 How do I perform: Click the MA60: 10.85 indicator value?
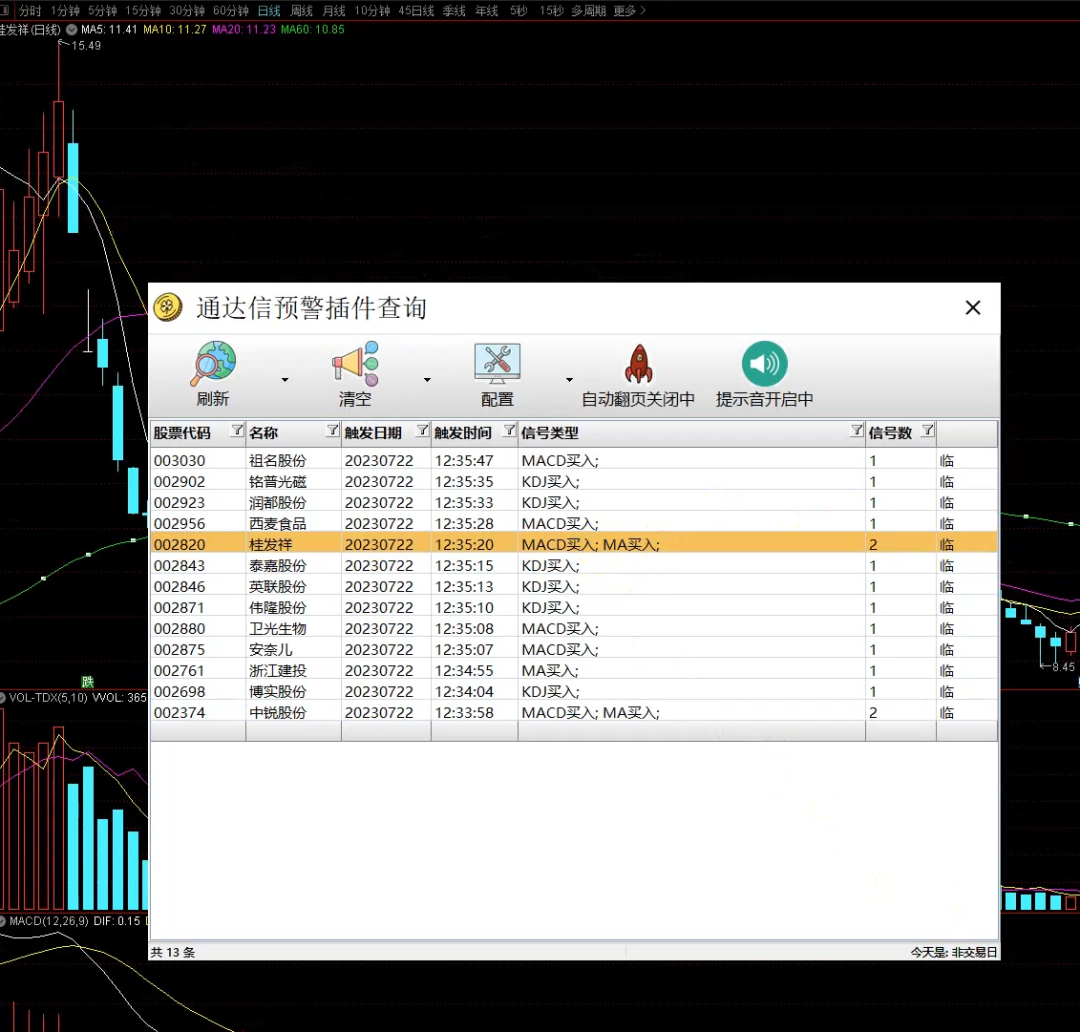tap(313, 30)
